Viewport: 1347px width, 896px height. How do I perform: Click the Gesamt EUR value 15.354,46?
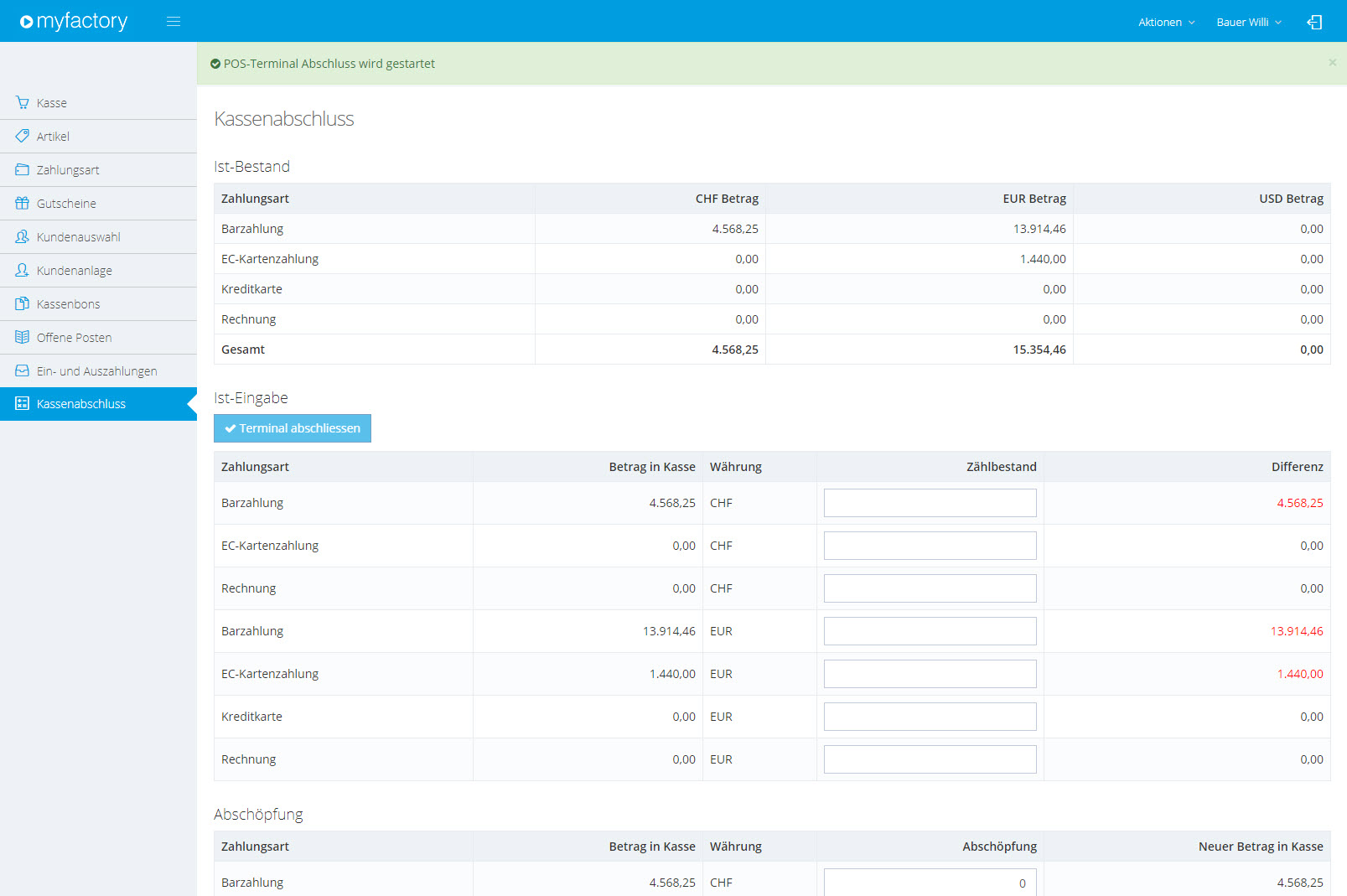pos(1039,350)
